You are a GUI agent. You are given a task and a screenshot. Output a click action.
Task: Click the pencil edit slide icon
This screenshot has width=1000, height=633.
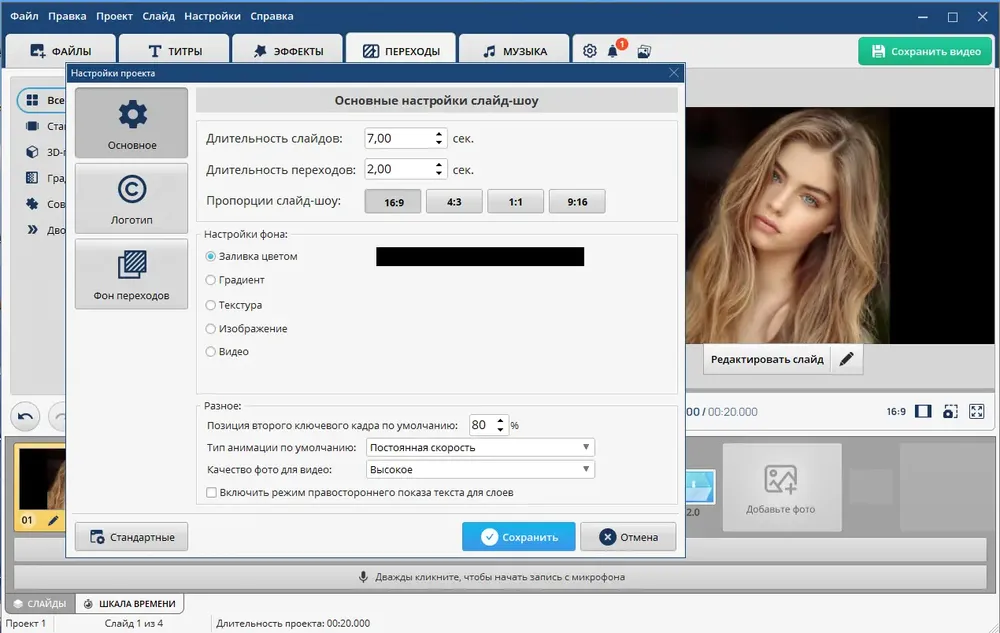[846, 360]
